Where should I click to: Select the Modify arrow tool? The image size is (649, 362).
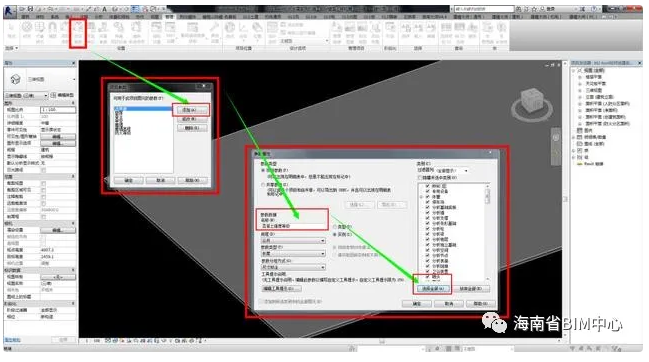(x=11, y=31)
